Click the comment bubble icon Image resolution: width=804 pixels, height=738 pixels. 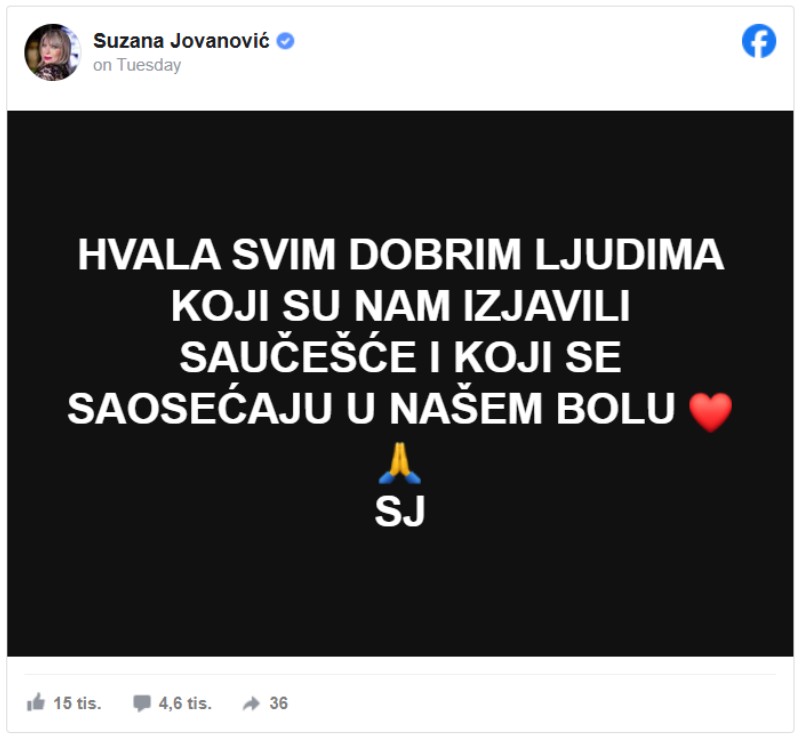click(x=142, y=703)
